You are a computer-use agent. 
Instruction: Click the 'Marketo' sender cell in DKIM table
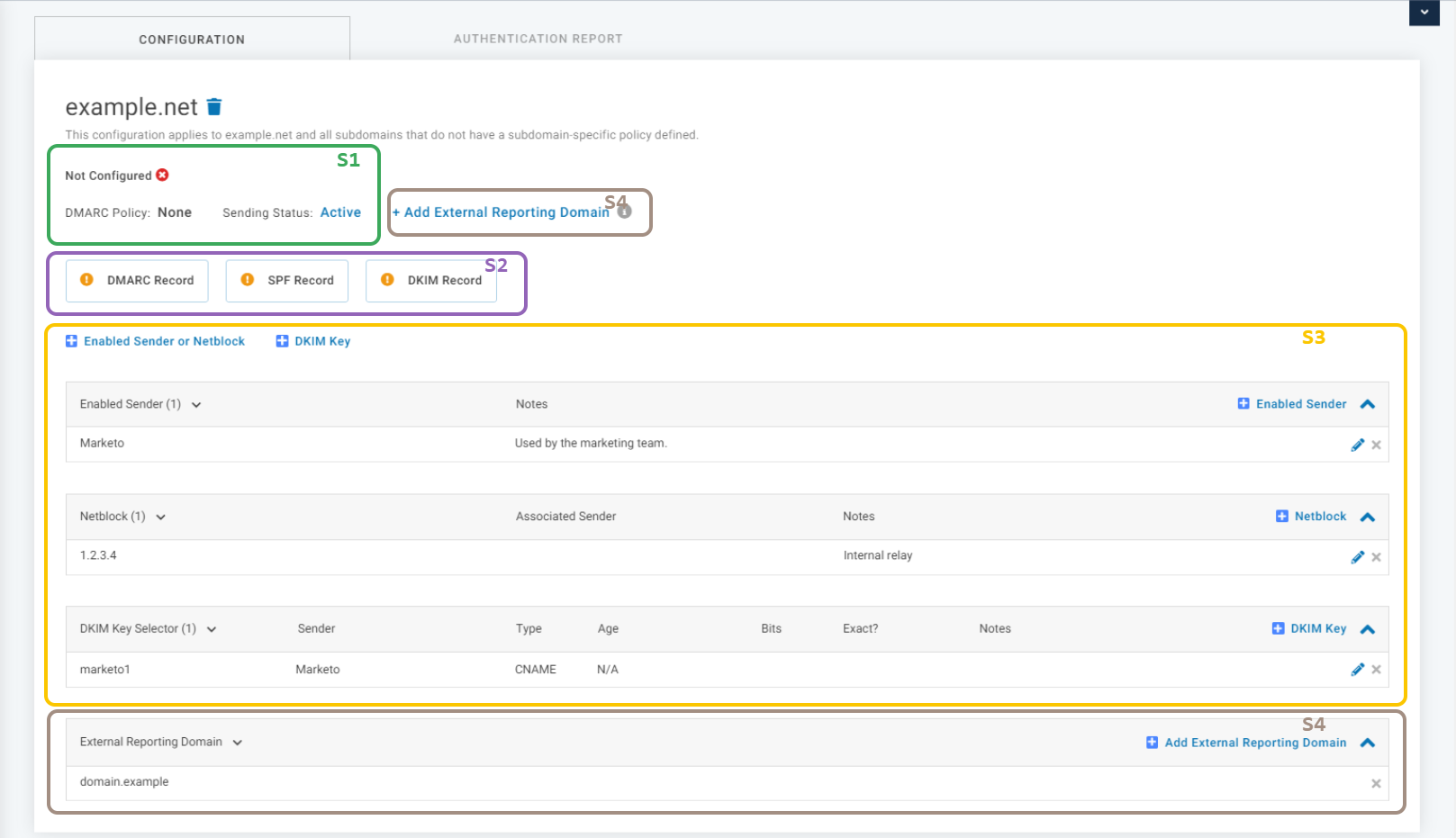click(x=318, y=670)
